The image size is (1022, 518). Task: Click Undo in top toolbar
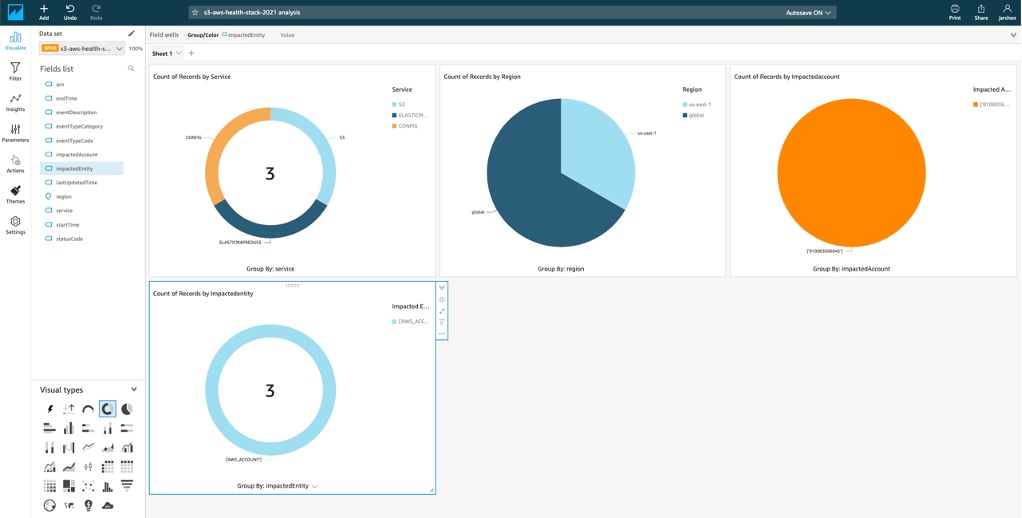pos(70,12)
